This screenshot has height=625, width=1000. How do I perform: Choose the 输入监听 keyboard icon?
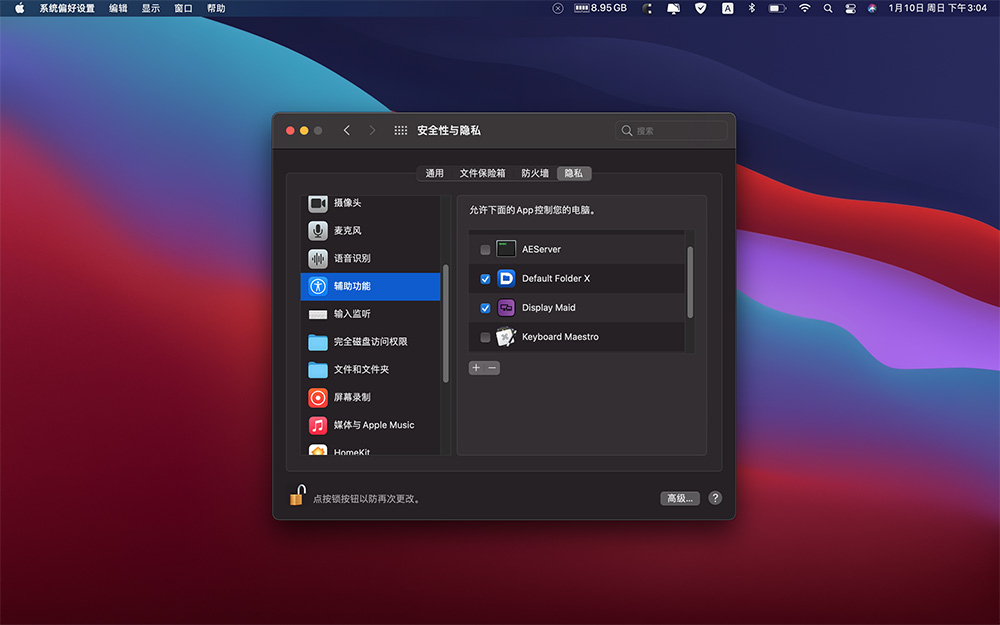[318, 314]
